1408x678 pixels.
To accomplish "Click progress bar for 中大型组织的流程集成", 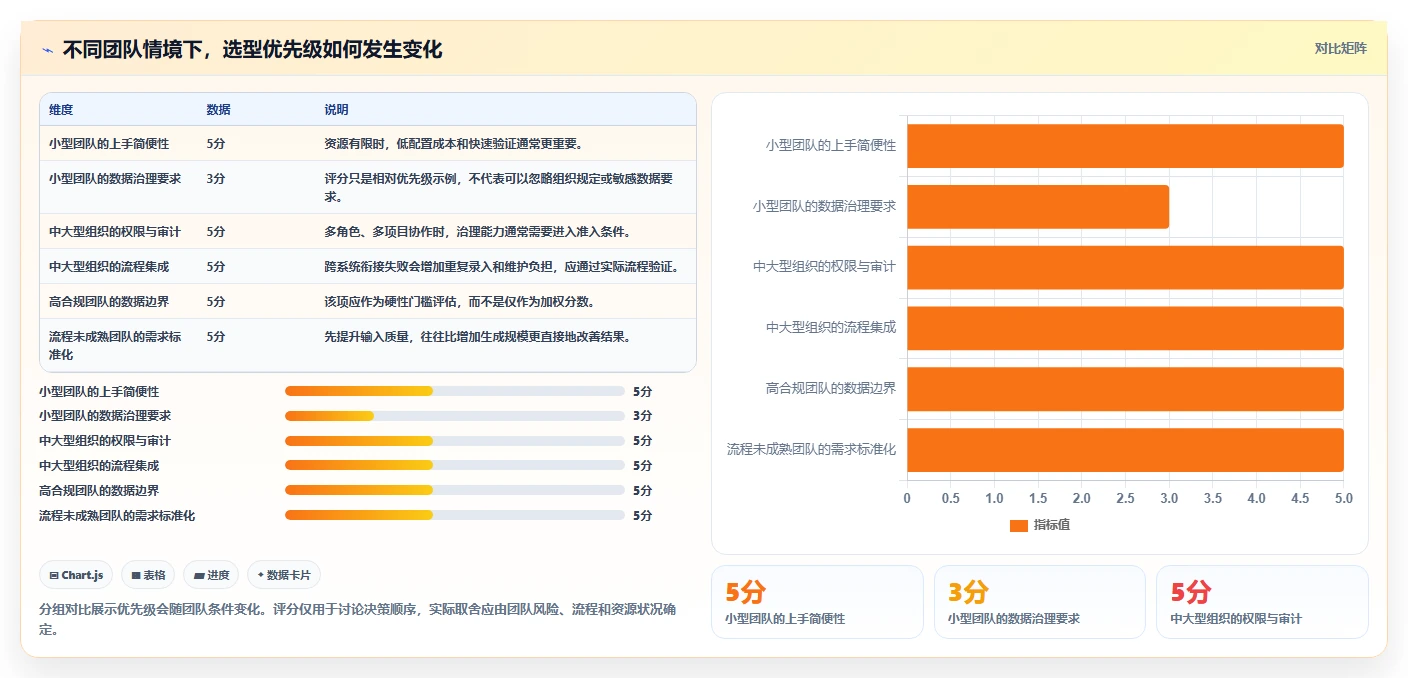I will click(455, 465).
